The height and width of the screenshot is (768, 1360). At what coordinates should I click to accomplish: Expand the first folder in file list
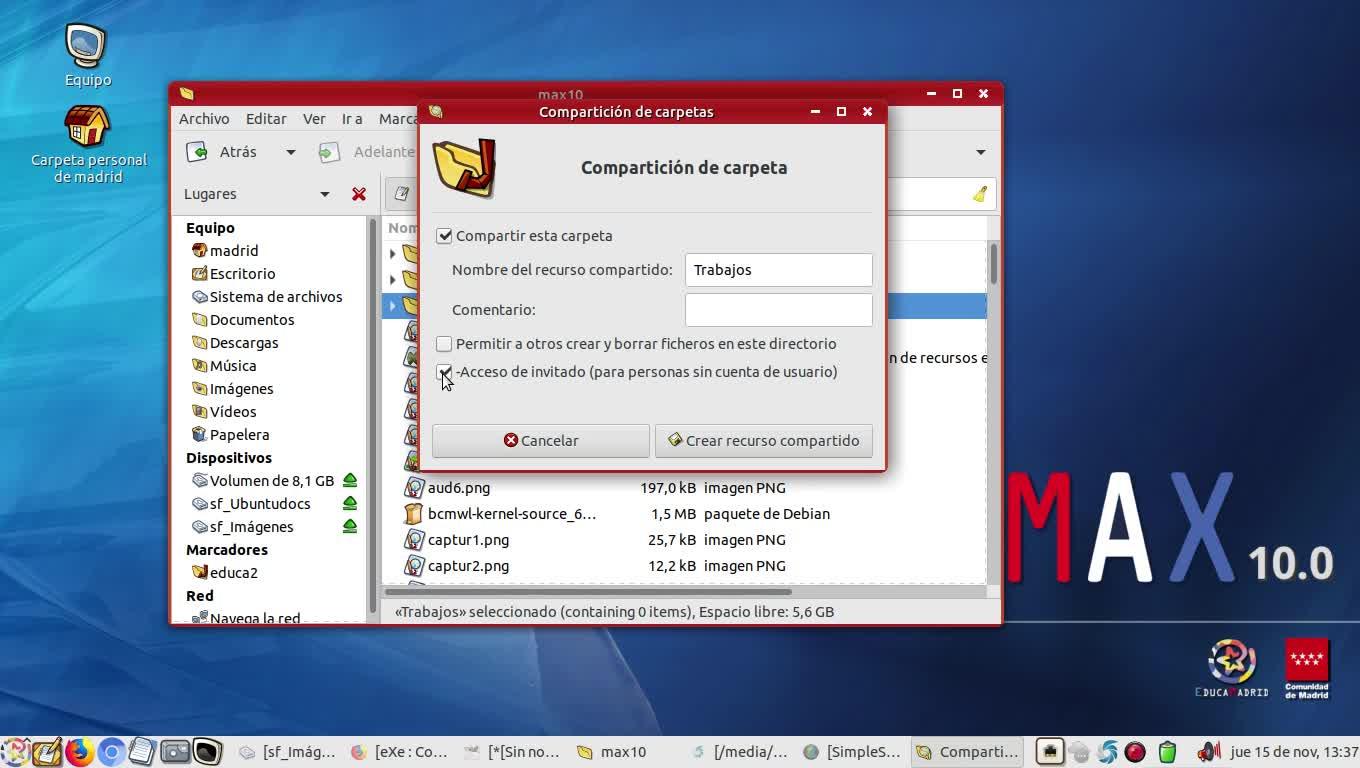pyautogui.click(x=393, y=254)
